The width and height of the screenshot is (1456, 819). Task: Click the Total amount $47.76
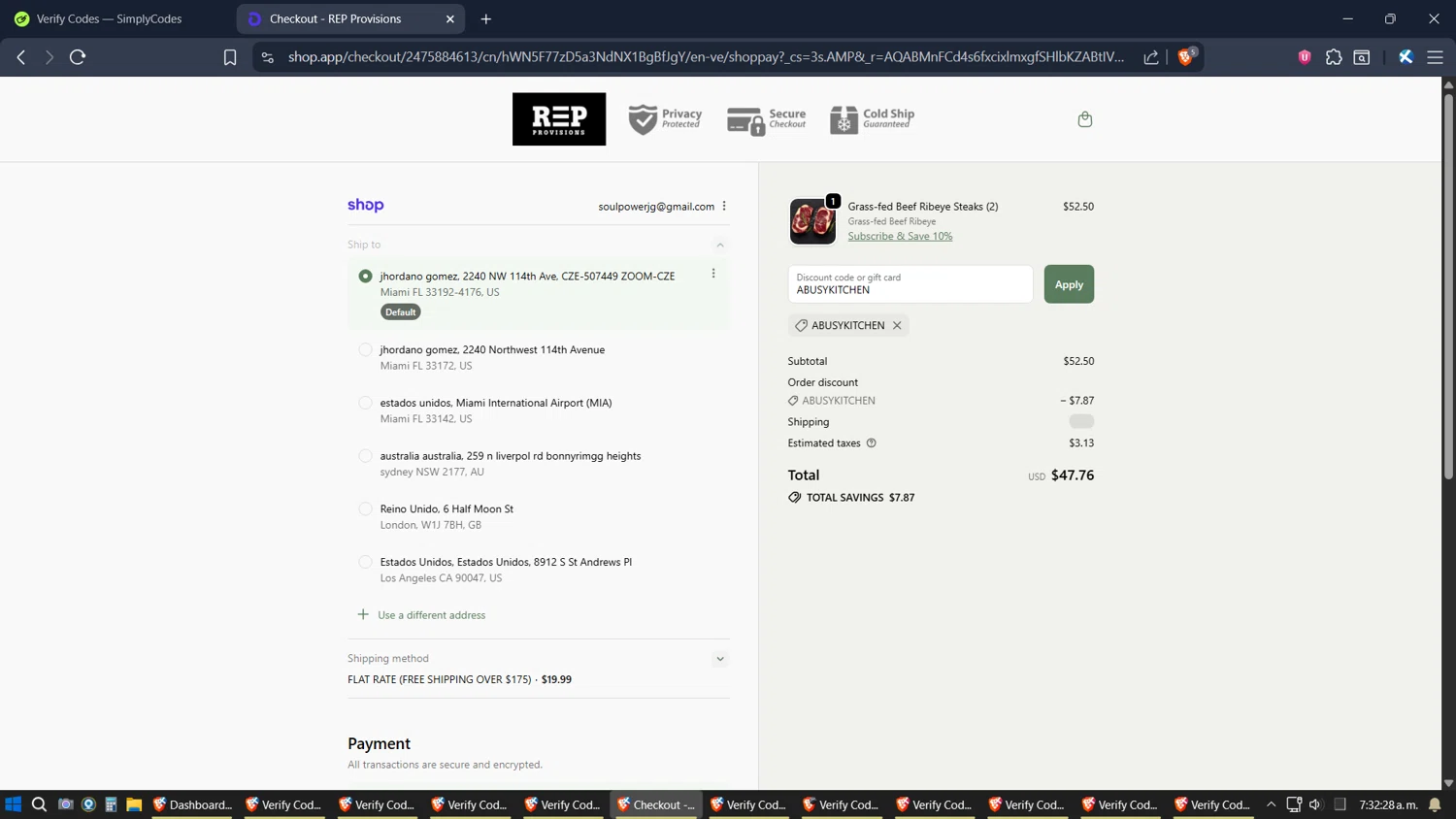tap(1073, 475)
